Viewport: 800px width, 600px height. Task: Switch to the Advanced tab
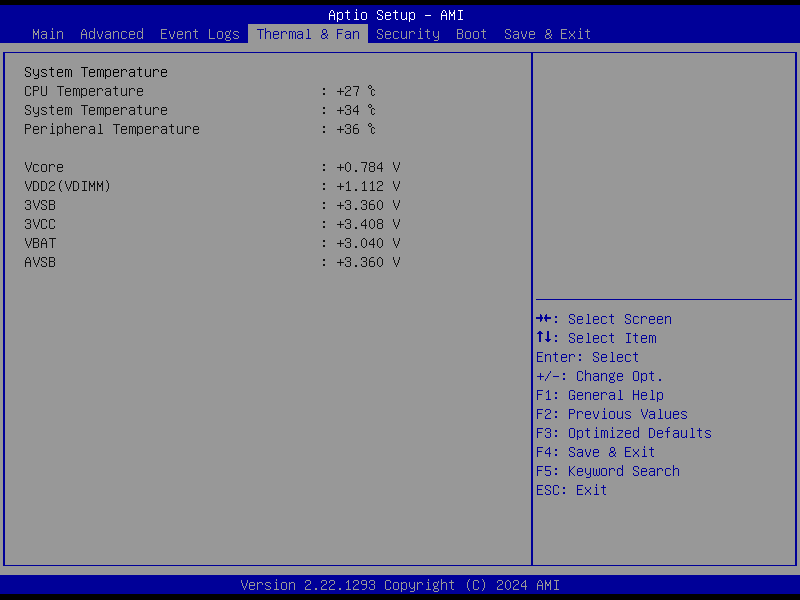(112, 34)
